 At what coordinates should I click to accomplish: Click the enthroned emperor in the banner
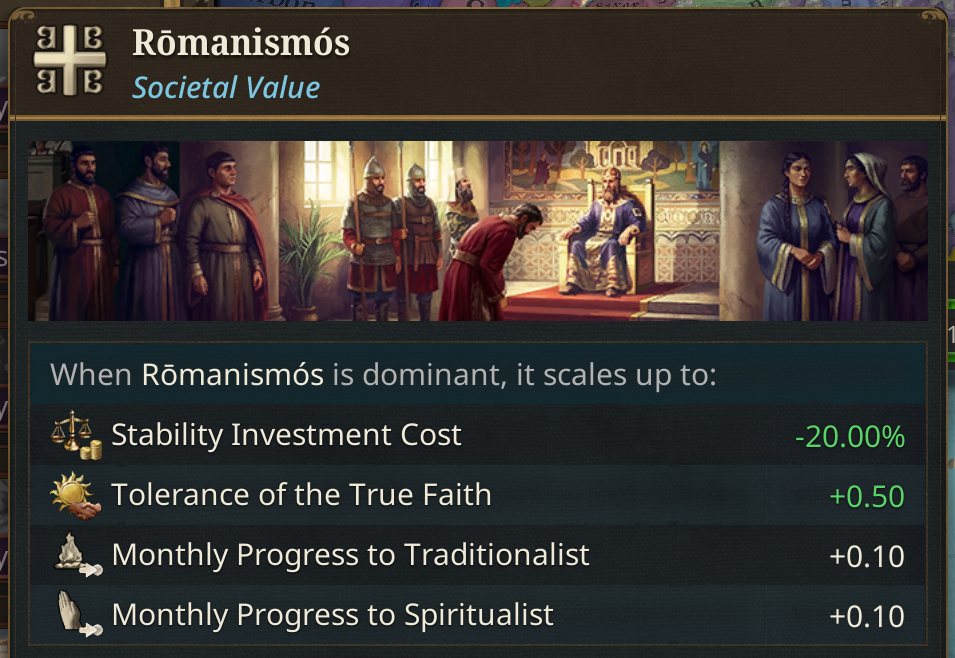(x=612, y=225)
